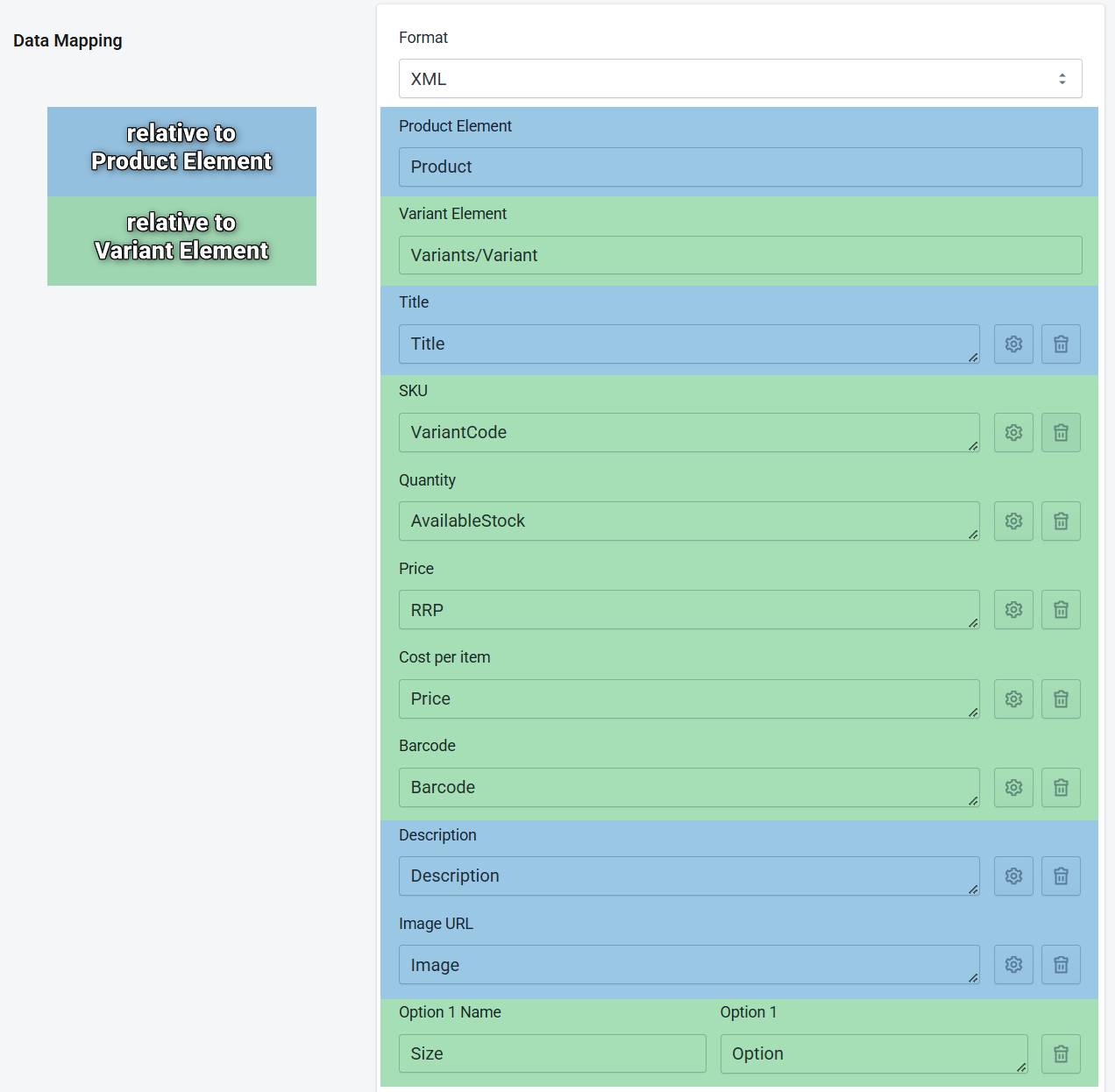The width and height of the screenshot is (1115, 1092).
Task: Click the Option 1 value field
Action: coord(873,1053)
